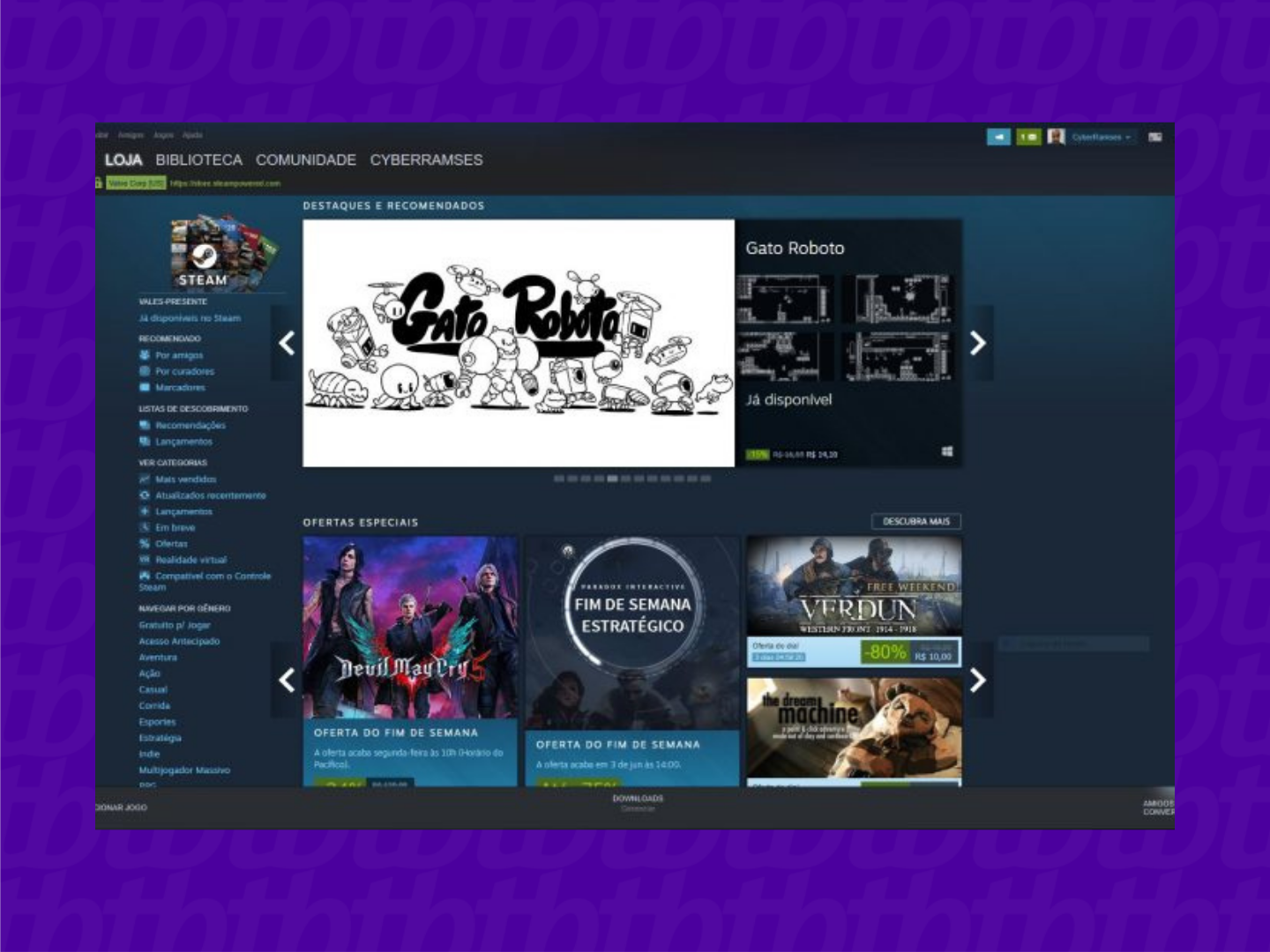The image size is (1270, 952).
Task: Click the Ofertas percent icon
Action: pyautogui.click(x=145, y=543)
